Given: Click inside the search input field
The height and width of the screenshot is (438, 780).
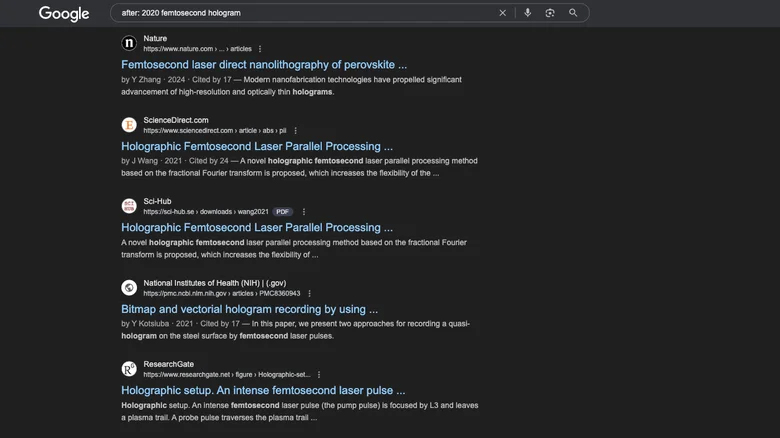Looking at the screenshot, I should pos(300,13).
